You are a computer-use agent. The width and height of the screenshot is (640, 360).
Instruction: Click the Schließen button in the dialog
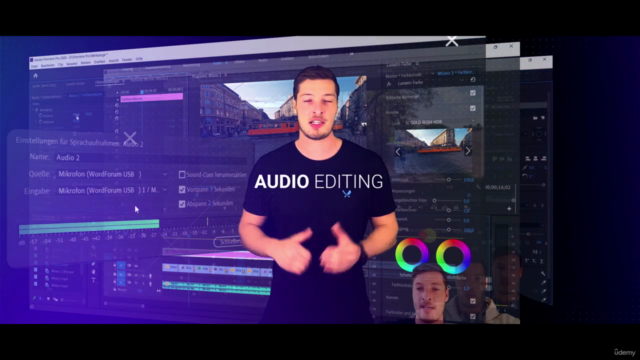(229, 242)
